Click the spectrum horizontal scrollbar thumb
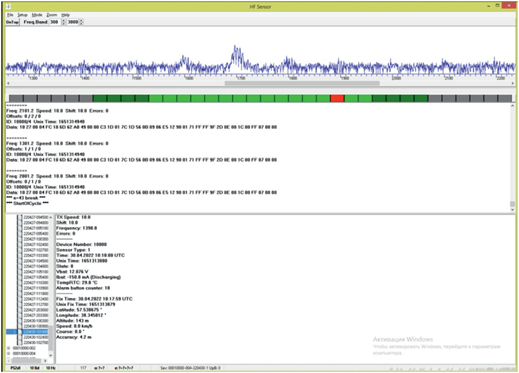The width and height of the screenshot is (519, 373). tap(302, 83)
